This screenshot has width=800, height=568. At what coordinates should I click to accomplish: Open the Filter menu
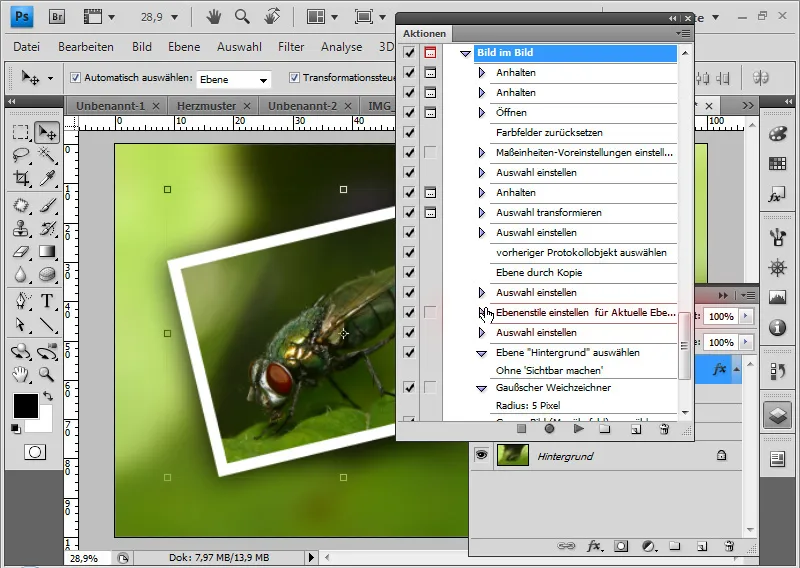click(x=291, y=47)
